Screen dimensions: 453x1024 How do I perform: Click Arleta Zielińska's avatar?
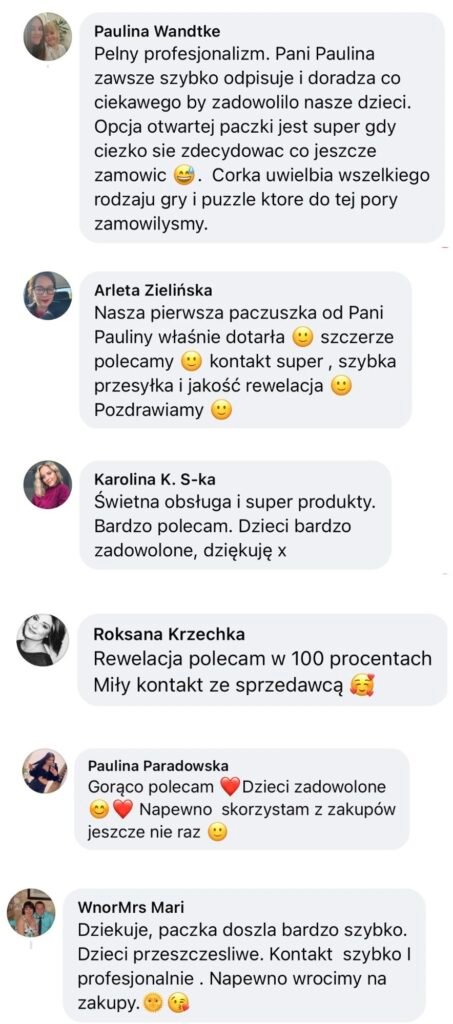[x=48, y=295]
